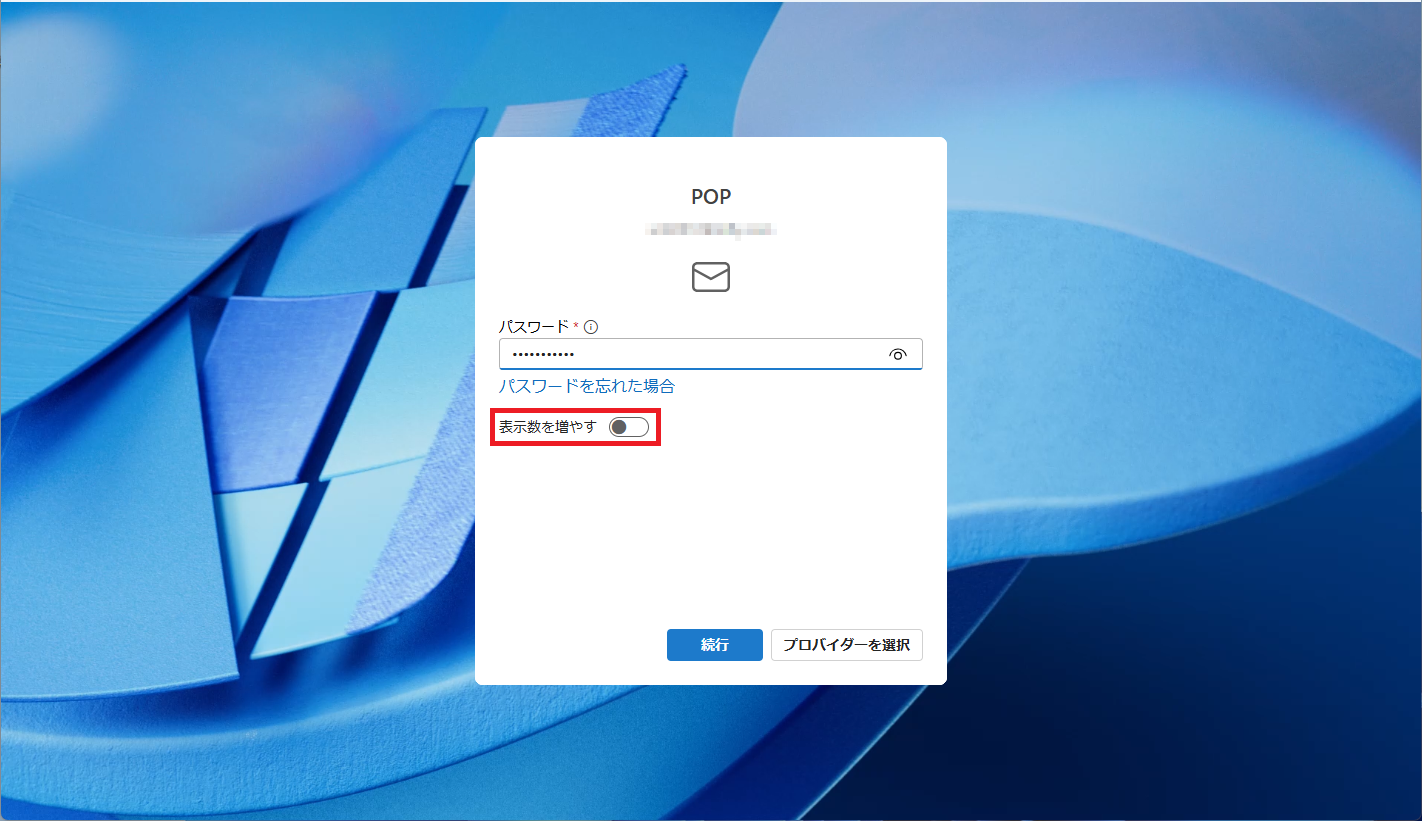Click the red required asterisk beside パスワード
Screen dimensions: 1422x821
point(576,325)
